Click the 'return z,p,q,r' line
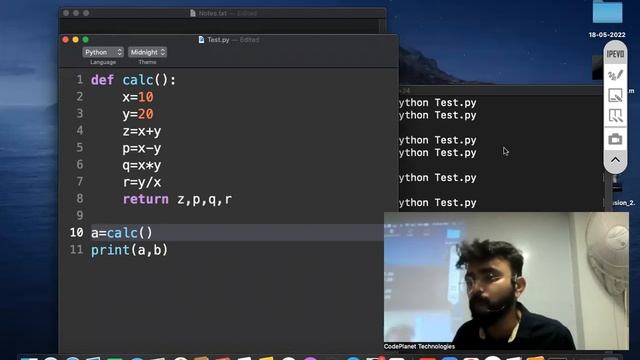The width and height of the screenshot is (640, 360). (x=177, y=200)
